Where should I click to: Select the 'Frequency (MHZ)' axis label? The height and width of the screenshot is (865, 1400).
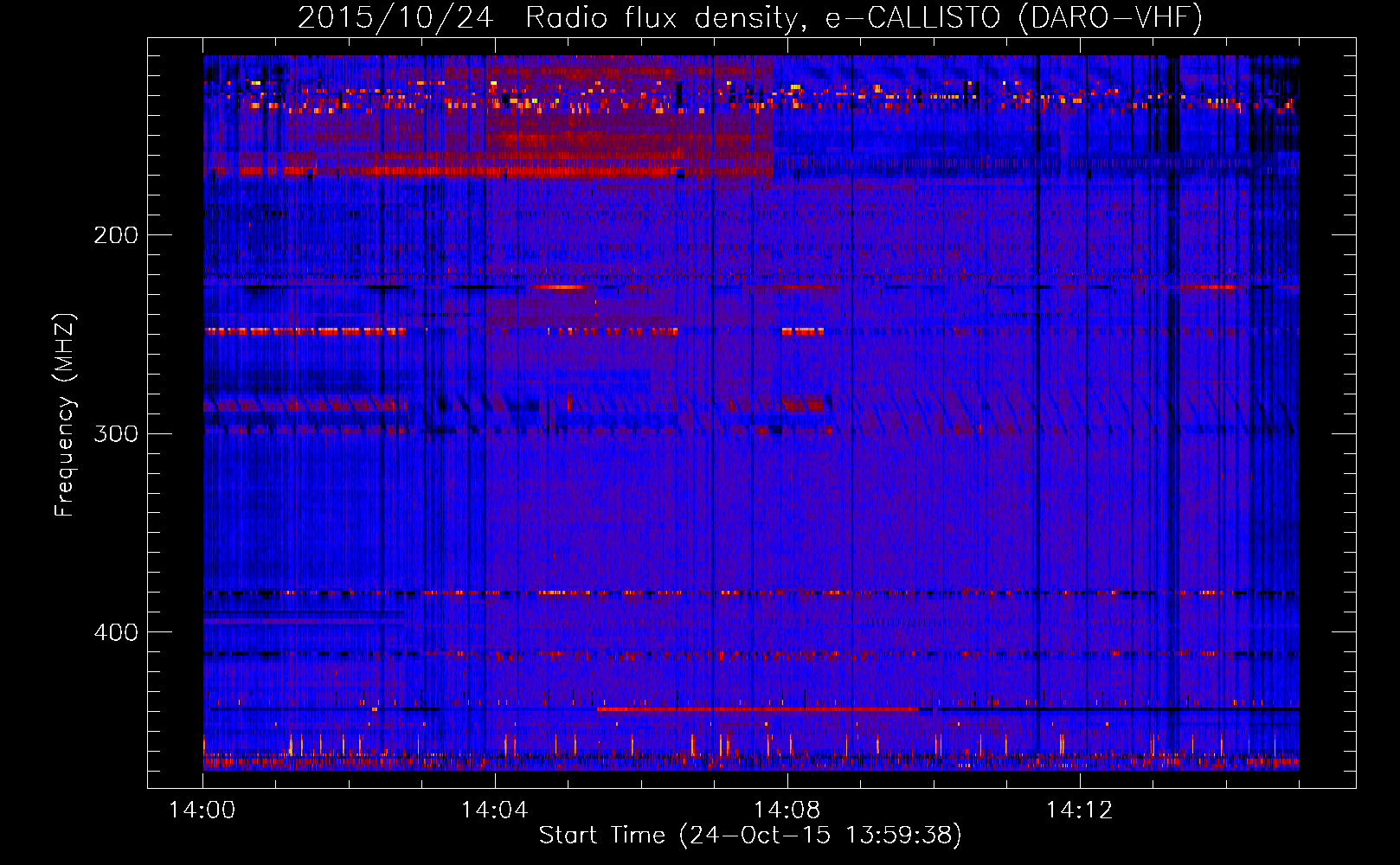65,414
